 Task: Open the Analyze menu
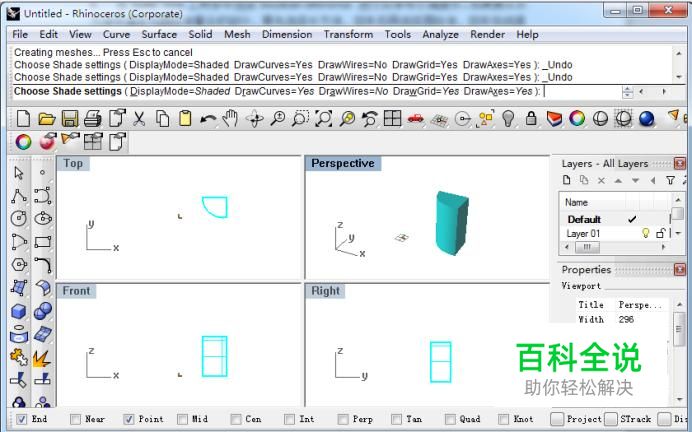pyautogui.click(x=440, y=34)
